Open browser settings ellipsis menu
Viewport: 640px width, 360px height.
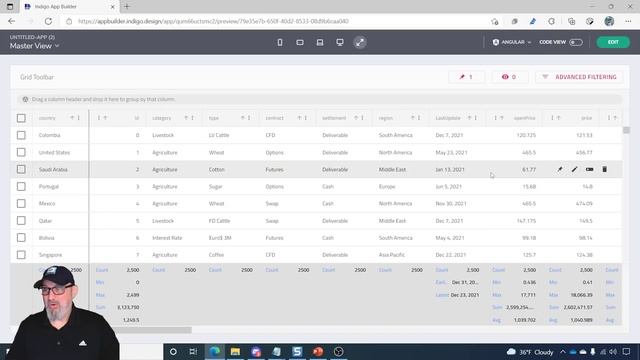(x=628, y=21)
